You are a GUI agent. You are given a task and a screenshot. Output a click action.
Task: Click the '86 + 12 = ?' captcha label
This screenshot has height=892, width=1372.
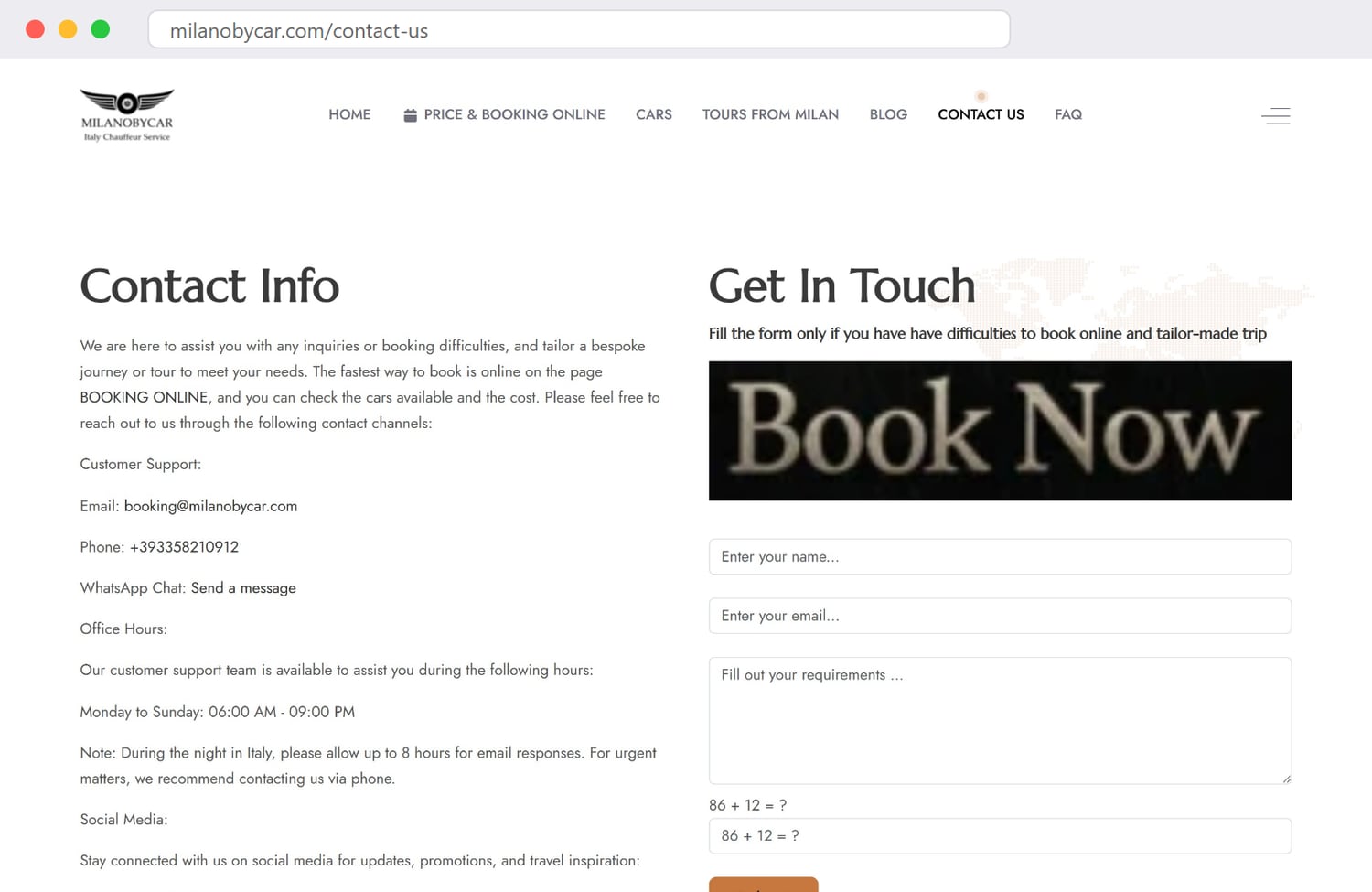point(747,805)
